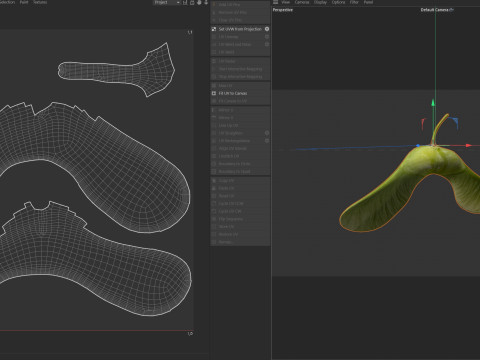Choose the UV Rectangularize command

[x=234, y=141]
